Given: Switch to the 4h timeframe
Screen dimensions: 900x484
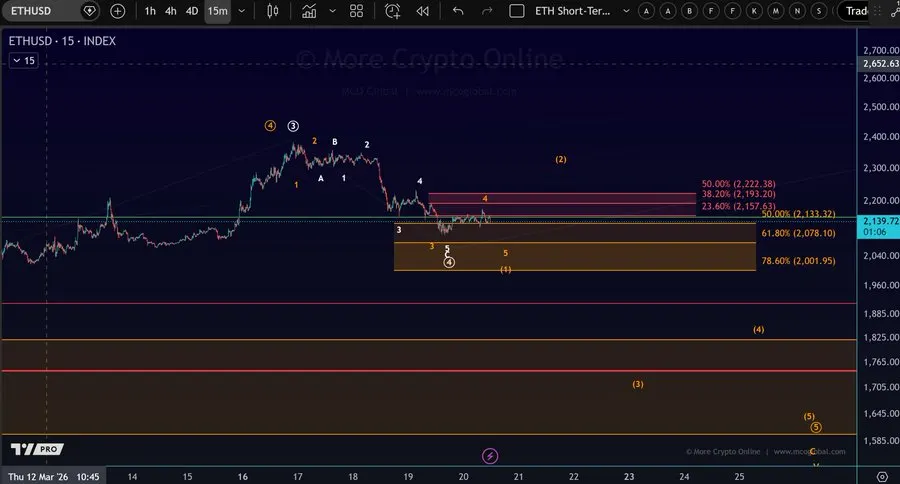Looking at the screenshot, I should coord(170,11).
